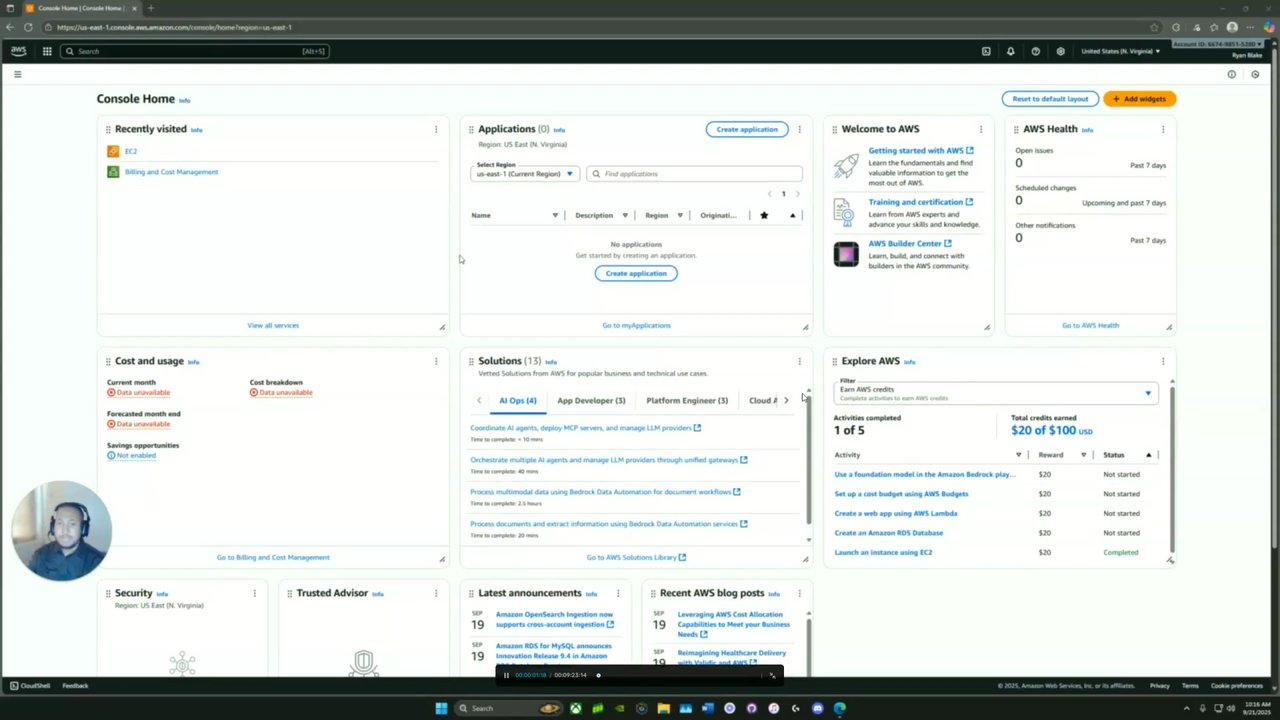Open the Go to AWS Health link

[1090, 325]
